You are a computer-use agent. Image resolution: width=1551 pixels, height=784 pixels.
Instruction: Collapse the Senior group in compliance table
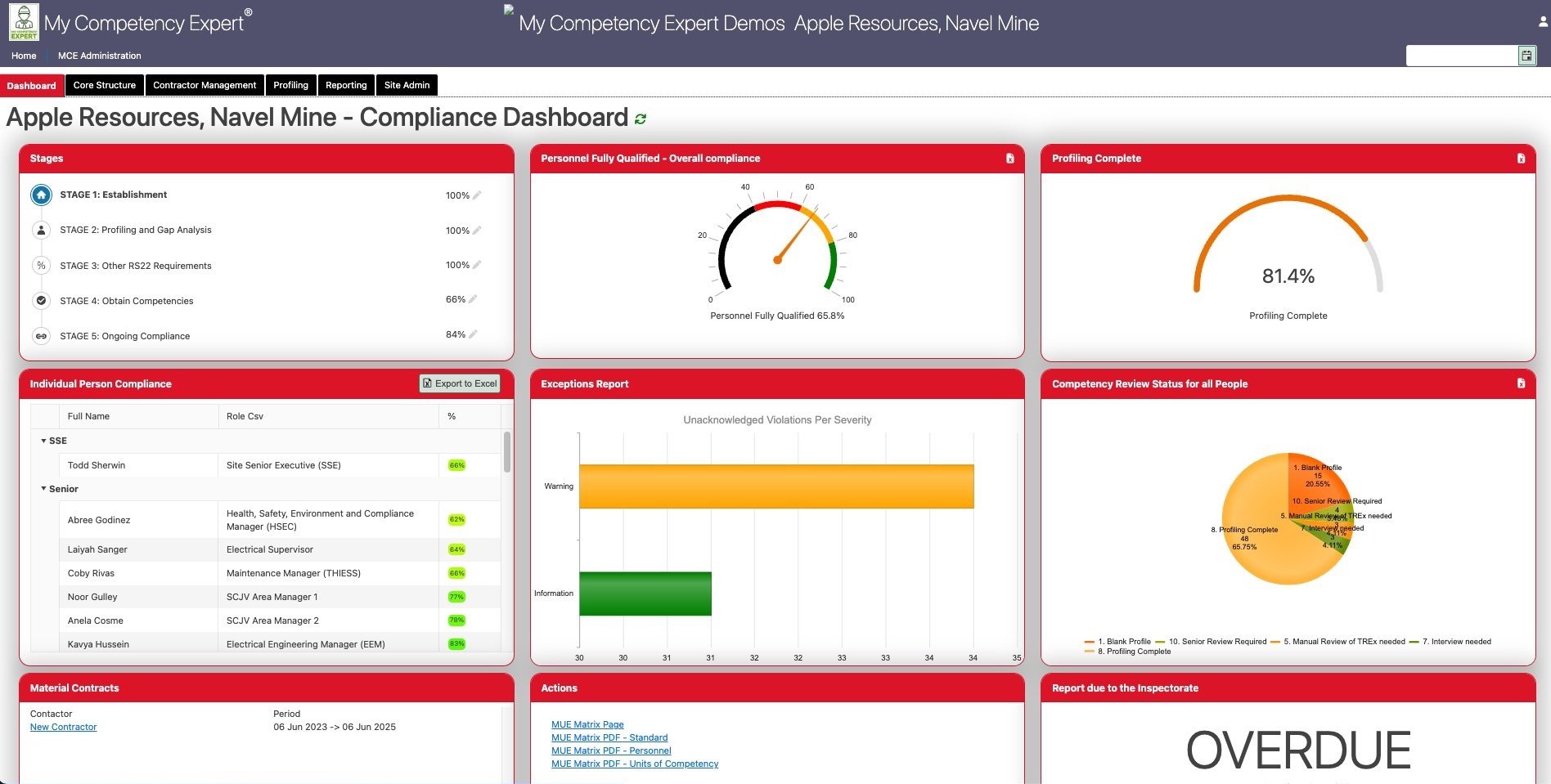click(43, 489)
